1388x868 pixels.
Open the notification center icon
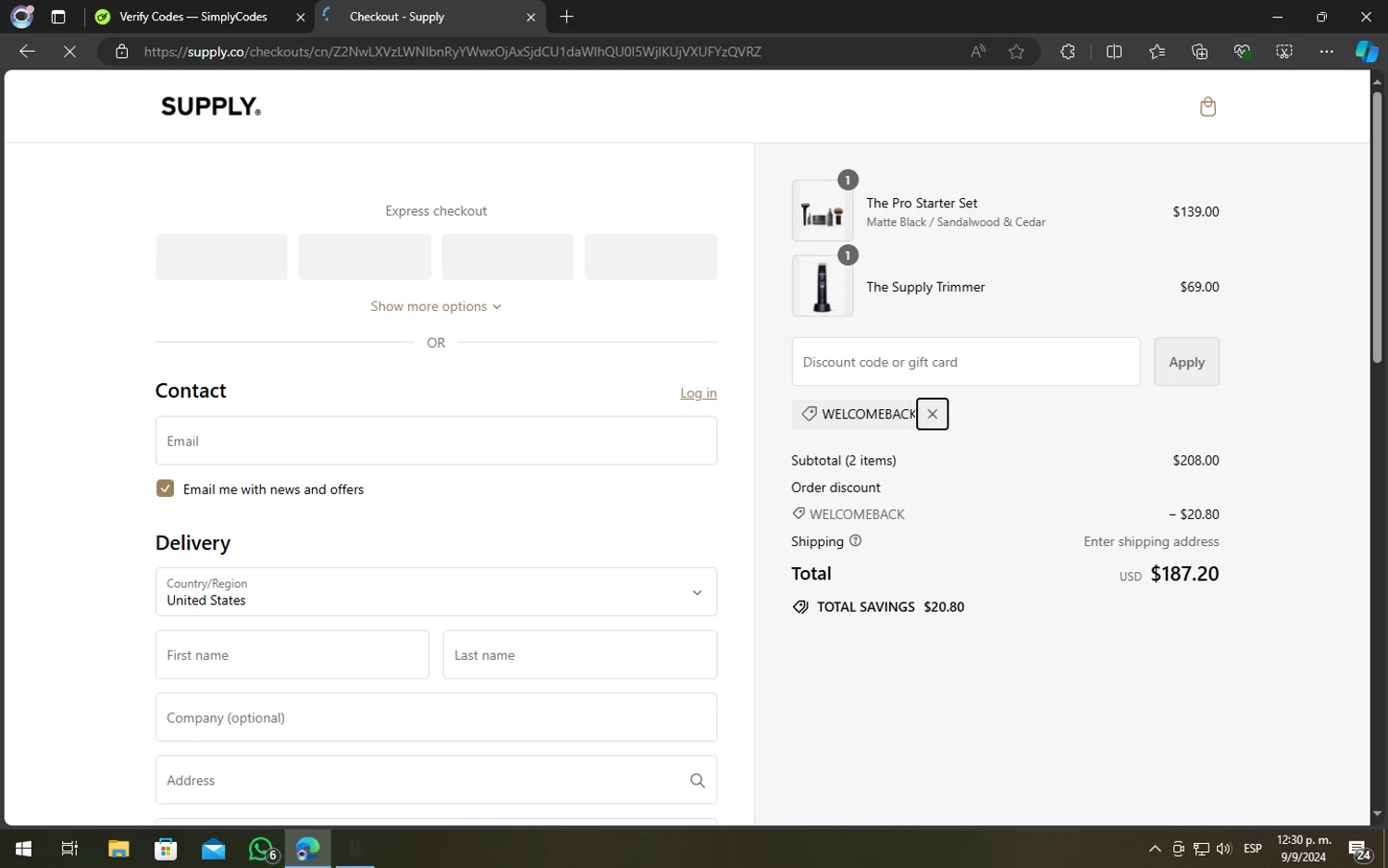tap(1359, 849)
